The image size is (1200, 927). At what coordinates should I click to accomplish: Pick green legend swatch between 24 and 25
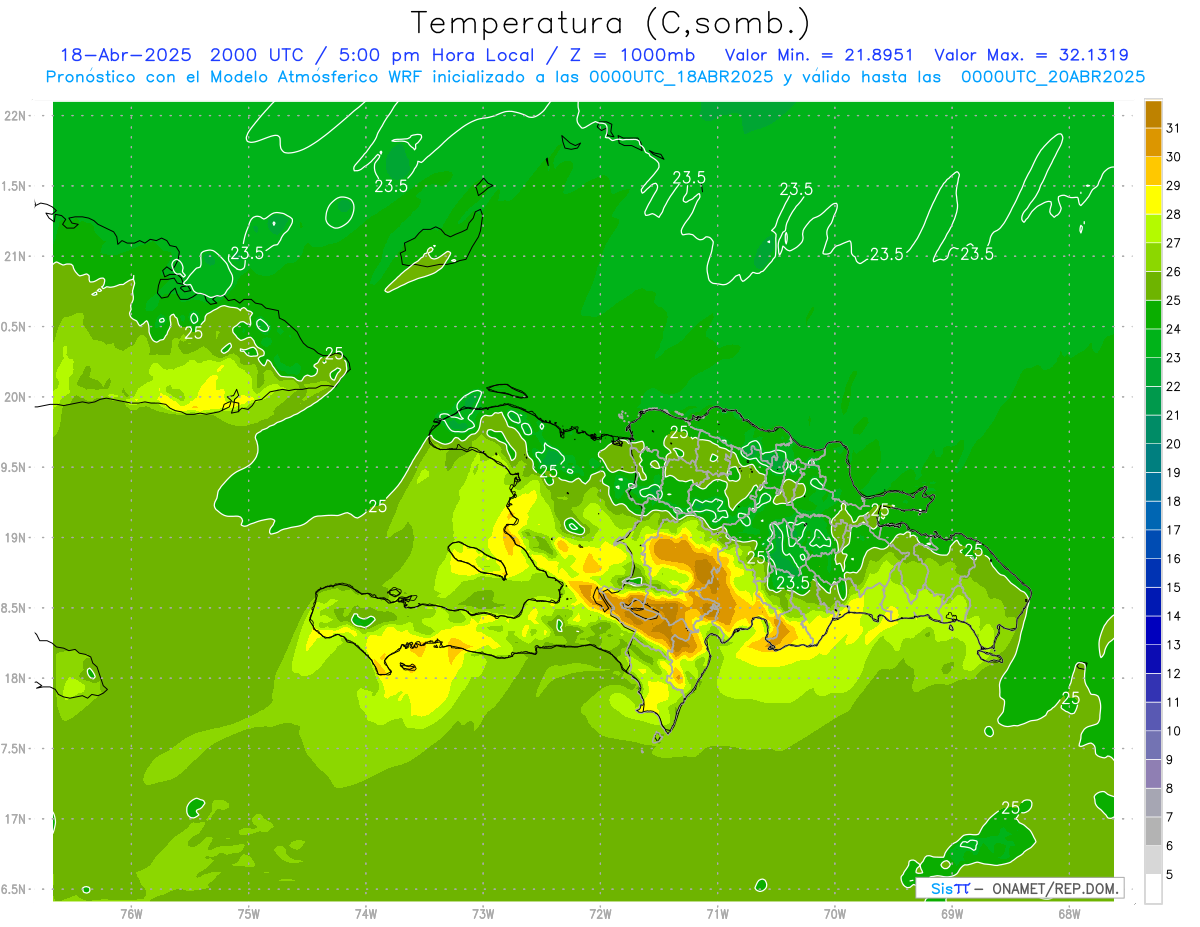[1153, 314]
